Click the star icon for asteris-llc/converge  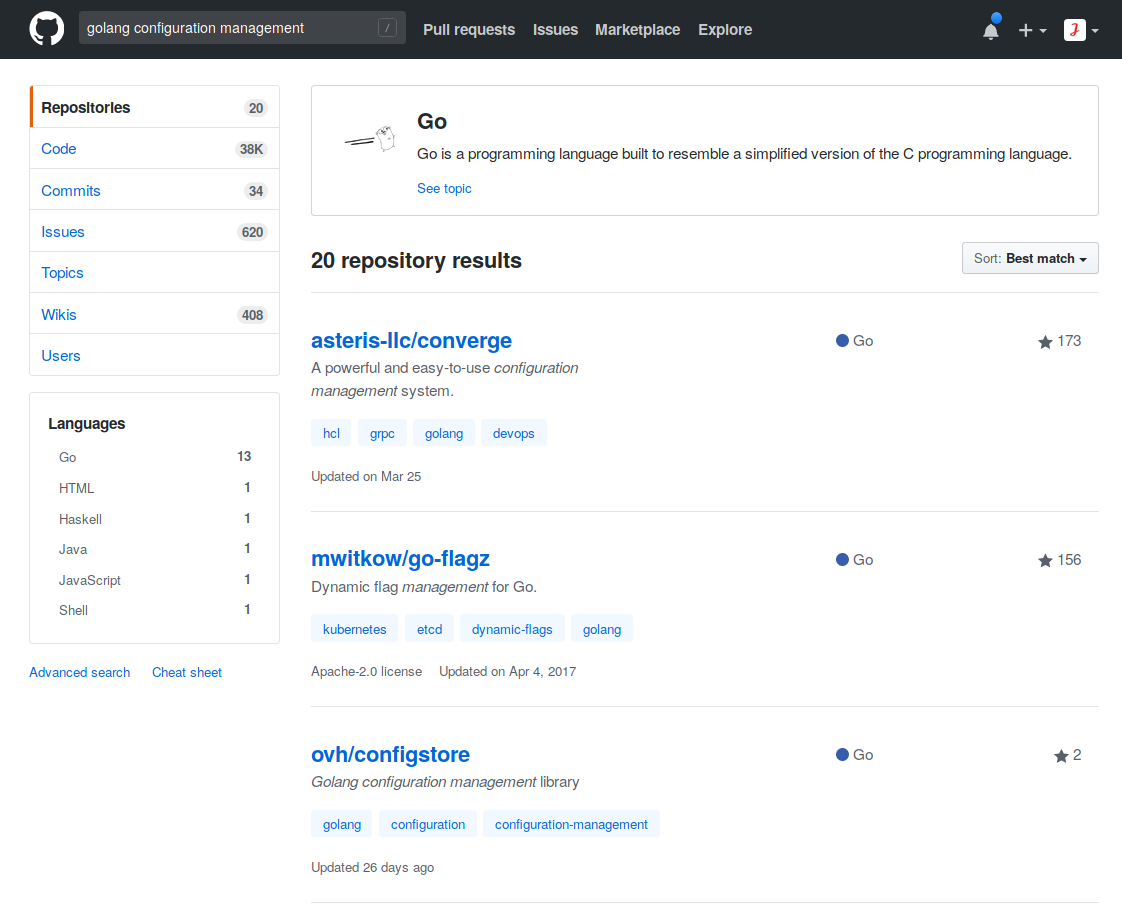point(1045,342)
